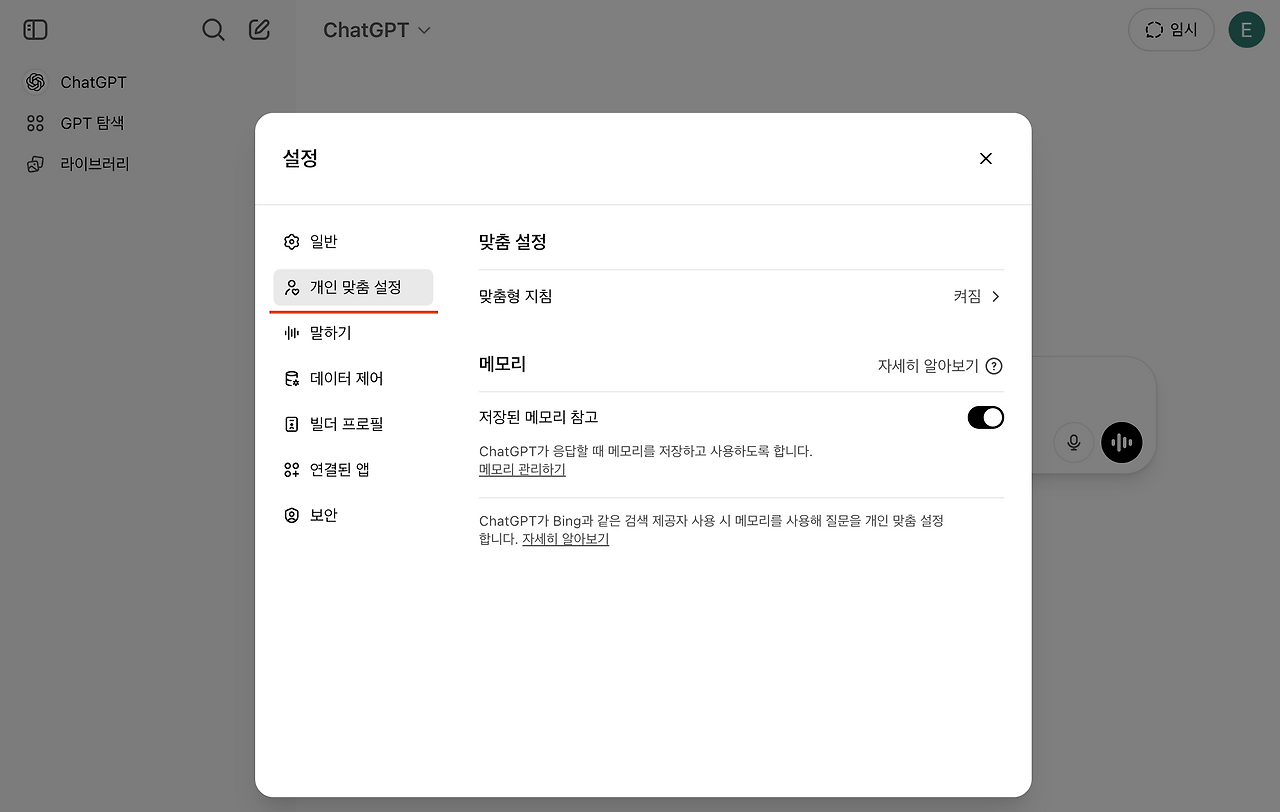This screenshot has height=812, width=1280.
Task: Start a new chat with the compose icon
Action: click(259, 29)
